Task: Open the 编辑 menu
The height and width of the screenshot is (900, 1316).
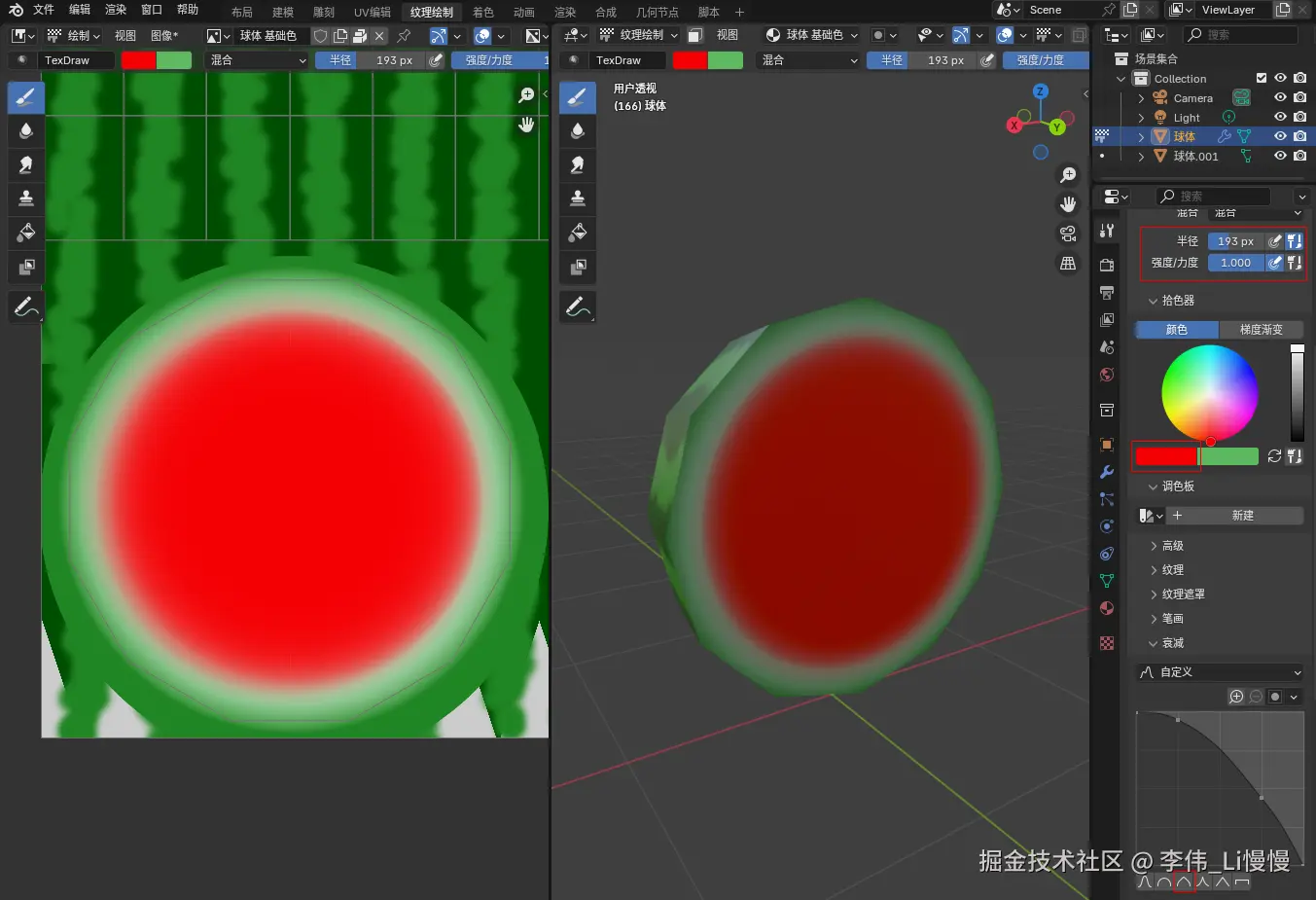Action: (x=80, y=10)
